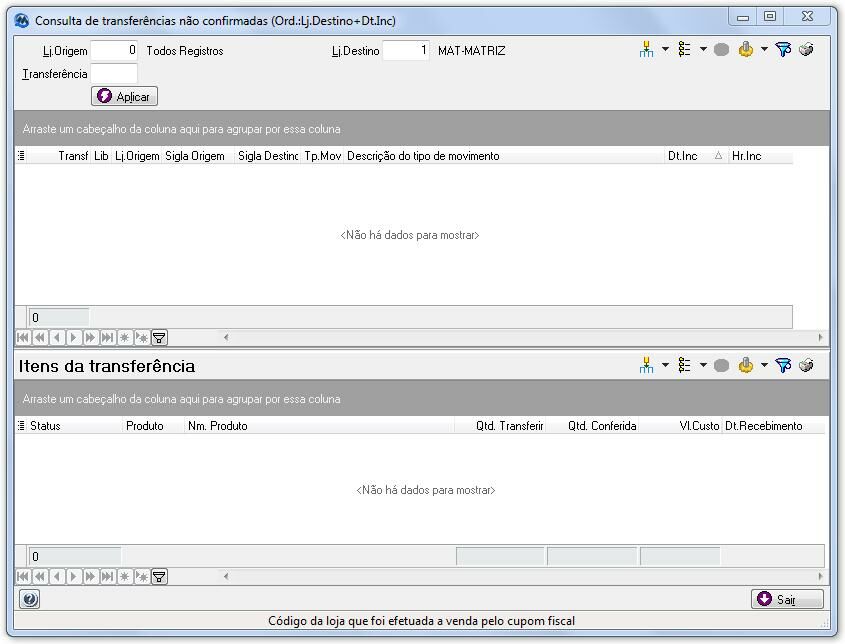Click the Hr.Inc column header
845x644 pixels.
pyautogui.click(x=760, y=156)
